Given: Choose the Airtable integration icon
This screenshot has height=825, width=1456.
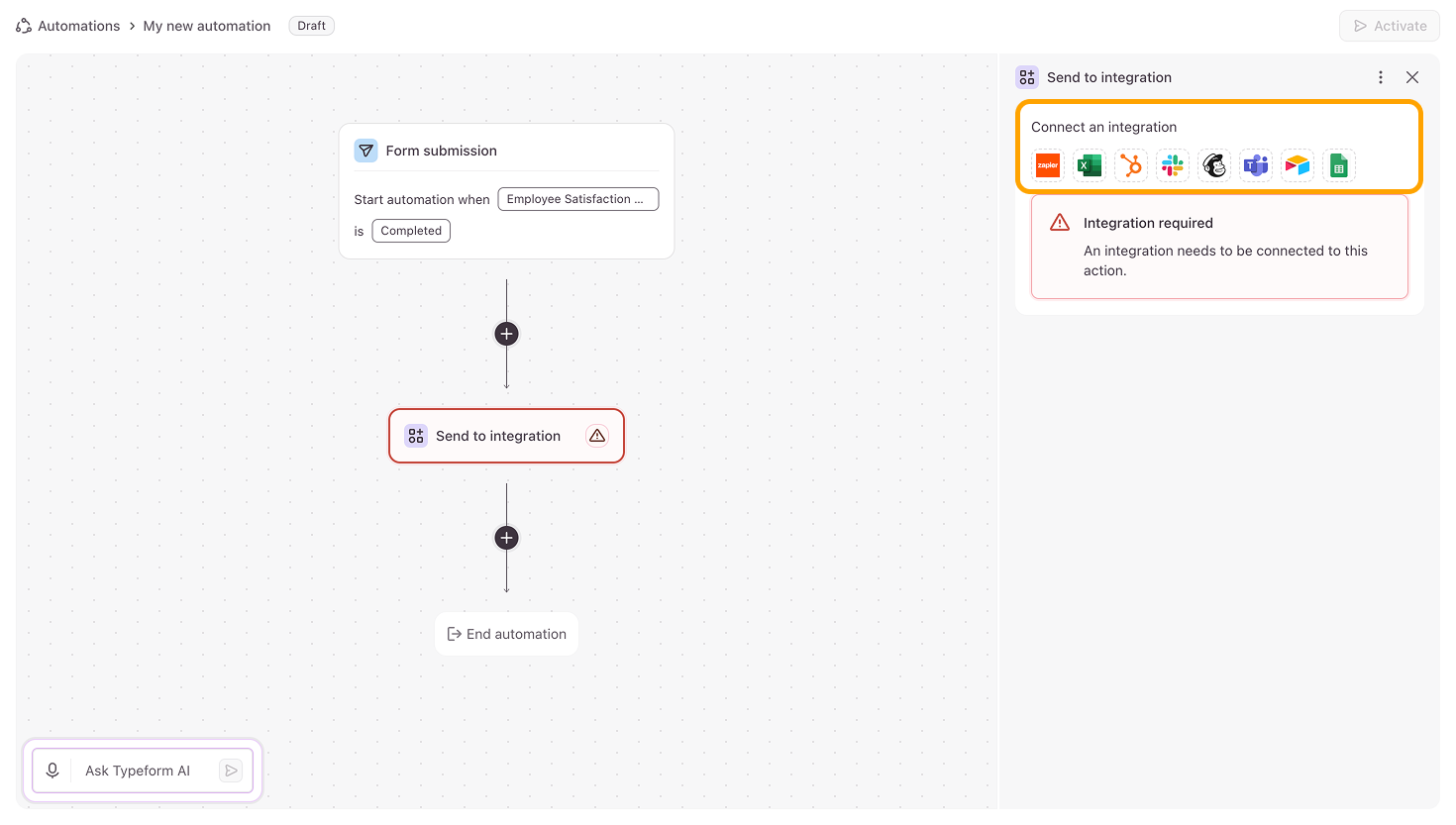Looking at the screenshot, I should [1298, 165].
